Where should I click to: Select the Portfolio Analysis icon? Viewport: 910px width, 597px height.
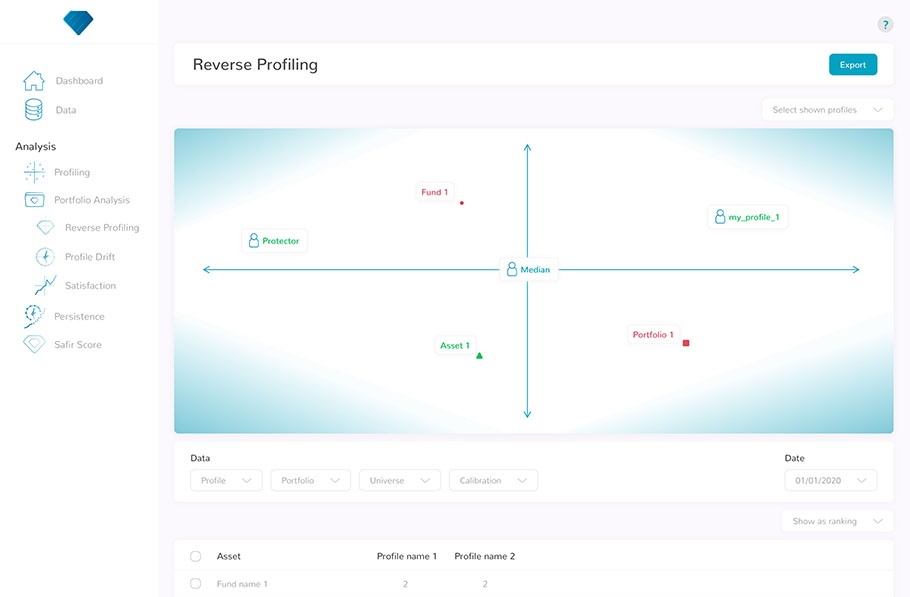[34, 200]
